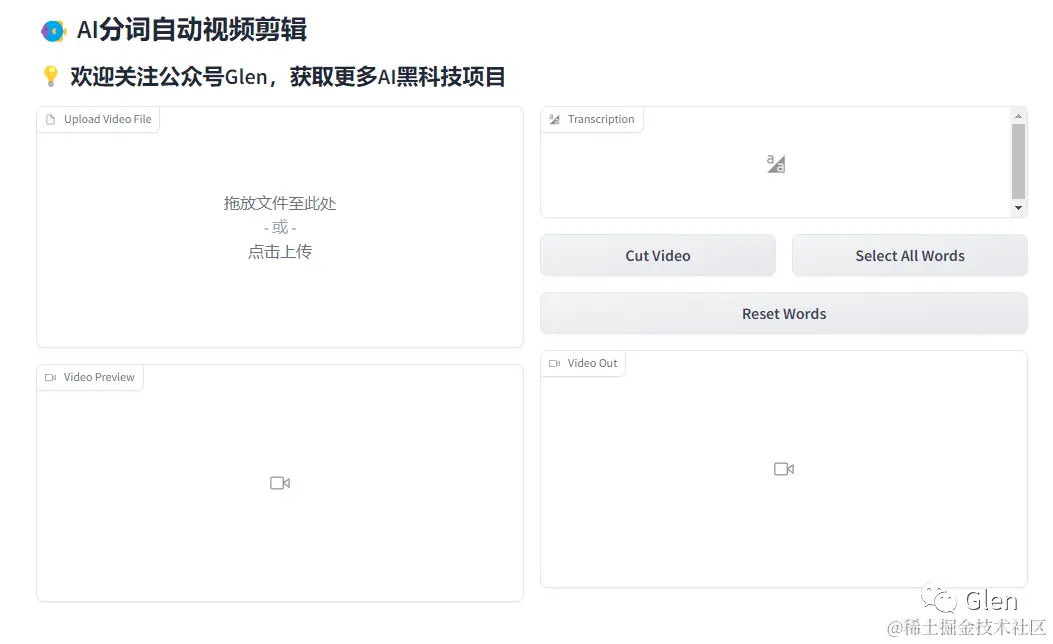Screen dimensions: 1053x644
Task: Click inside the drag-and-drop upload area
Action: coord(280,227)
